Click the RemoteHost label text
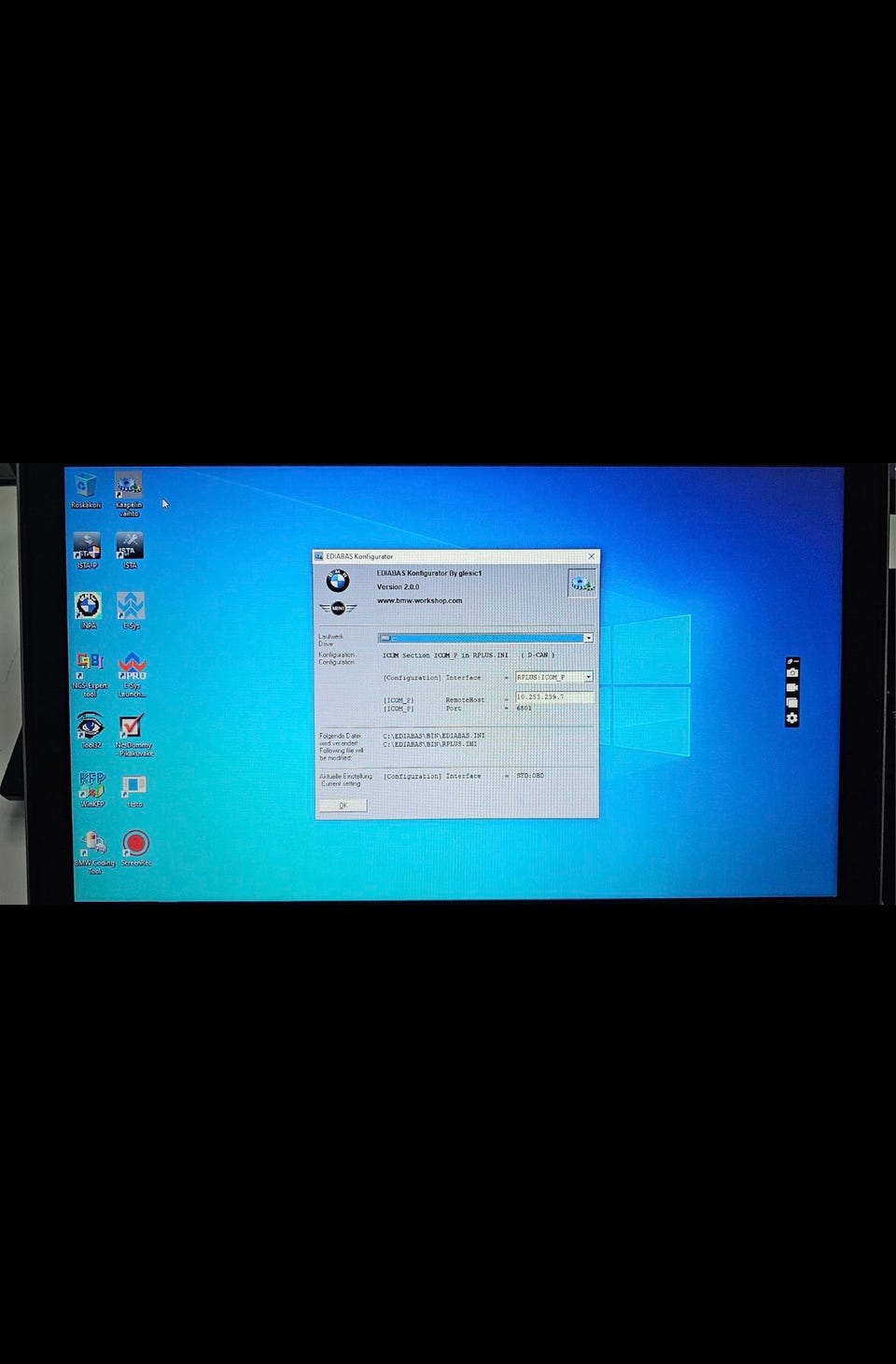 click(465, 699)
